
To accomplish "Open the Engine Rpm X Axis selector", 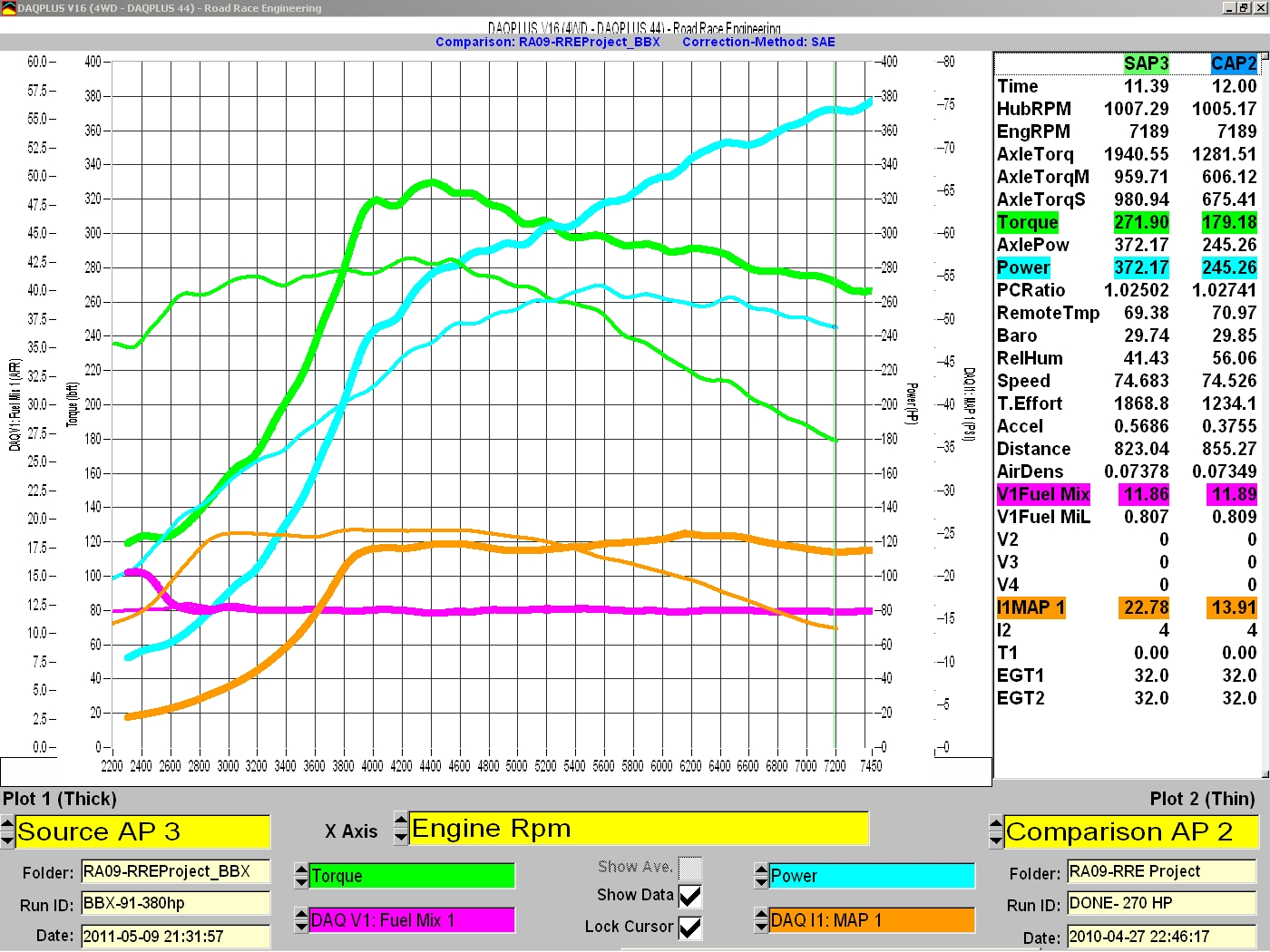I will point(638,829).
